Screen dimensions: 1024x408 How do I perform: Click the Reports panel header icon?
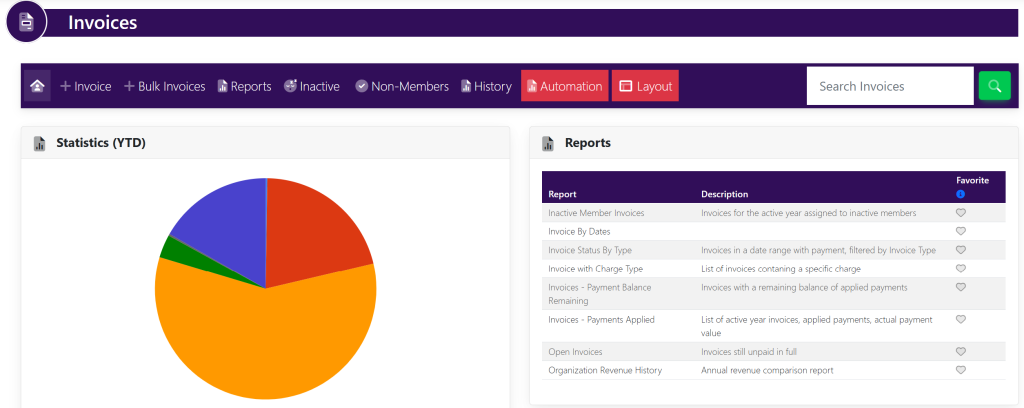(x=548, y=143)
